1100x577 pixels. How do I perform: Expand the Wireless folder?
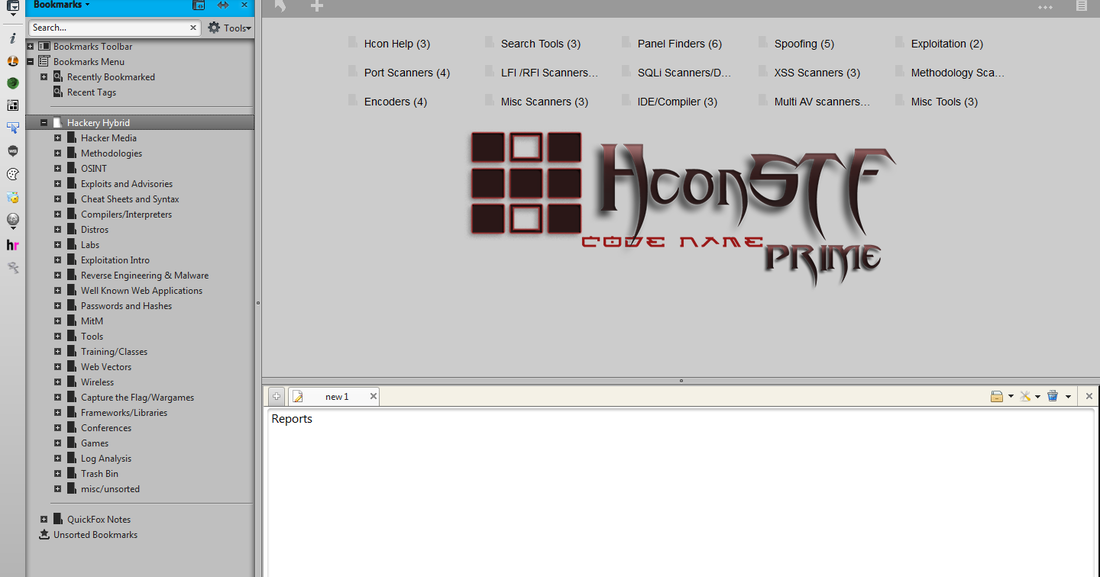coord(58,383)
